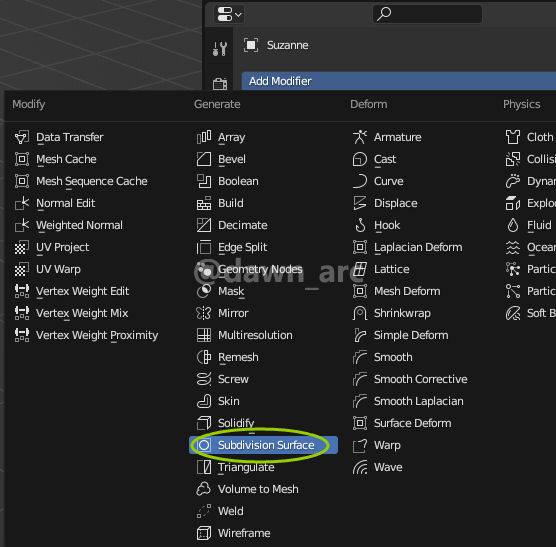Click the properties search field
The image size is (556, 547).
coord(427,14)
